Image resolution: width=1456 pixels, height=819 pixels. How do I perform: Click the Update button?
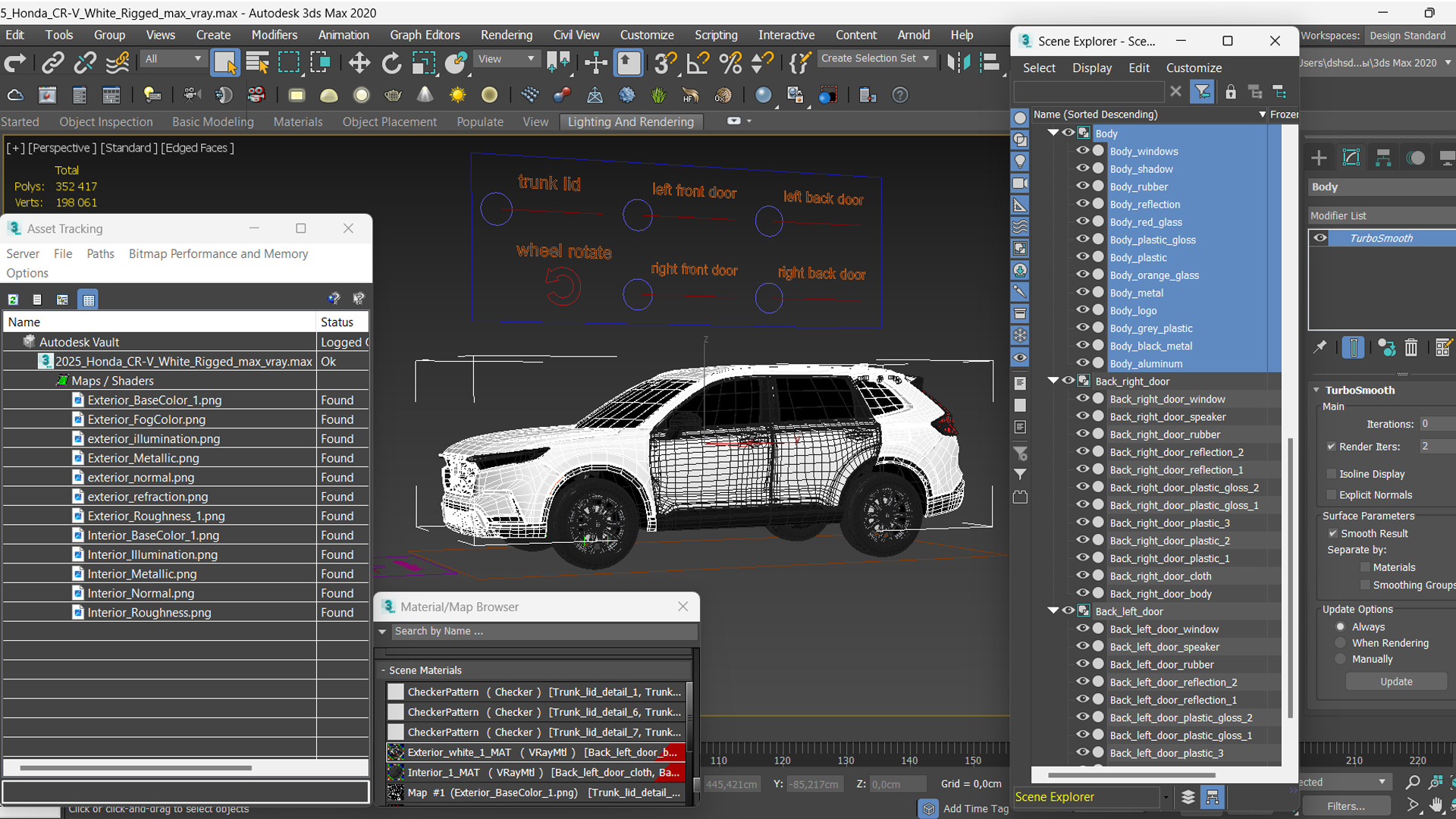[x=1396, y=682]
